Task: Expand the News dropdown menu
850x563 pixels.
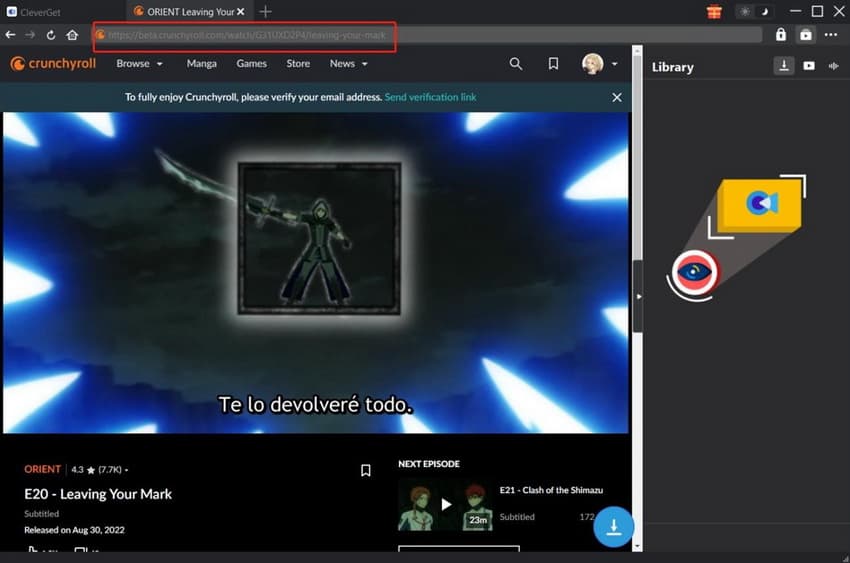Action: click(348, 64)
